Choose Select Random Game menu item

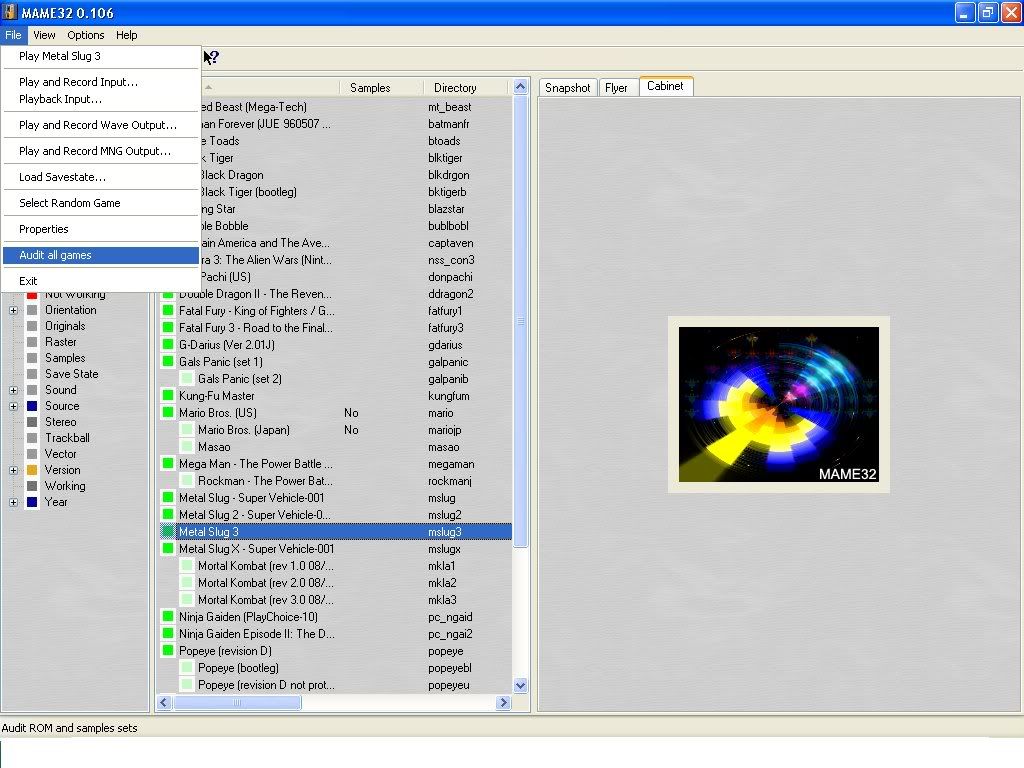pyautogui.click(x=101, y=203)
